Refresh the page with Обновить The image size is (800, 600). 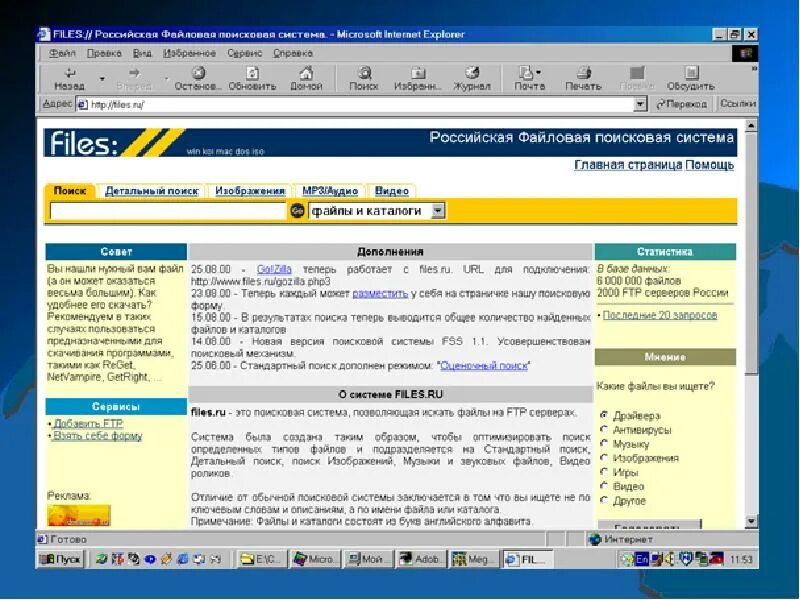click(252, 79)
